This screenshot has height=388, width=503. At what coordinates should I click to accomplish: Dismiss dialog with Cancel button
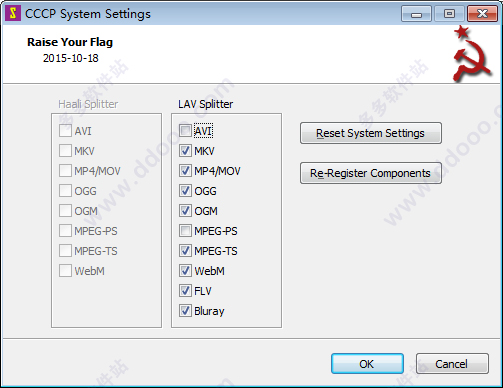pyautogui.click(x=452, y=364)
